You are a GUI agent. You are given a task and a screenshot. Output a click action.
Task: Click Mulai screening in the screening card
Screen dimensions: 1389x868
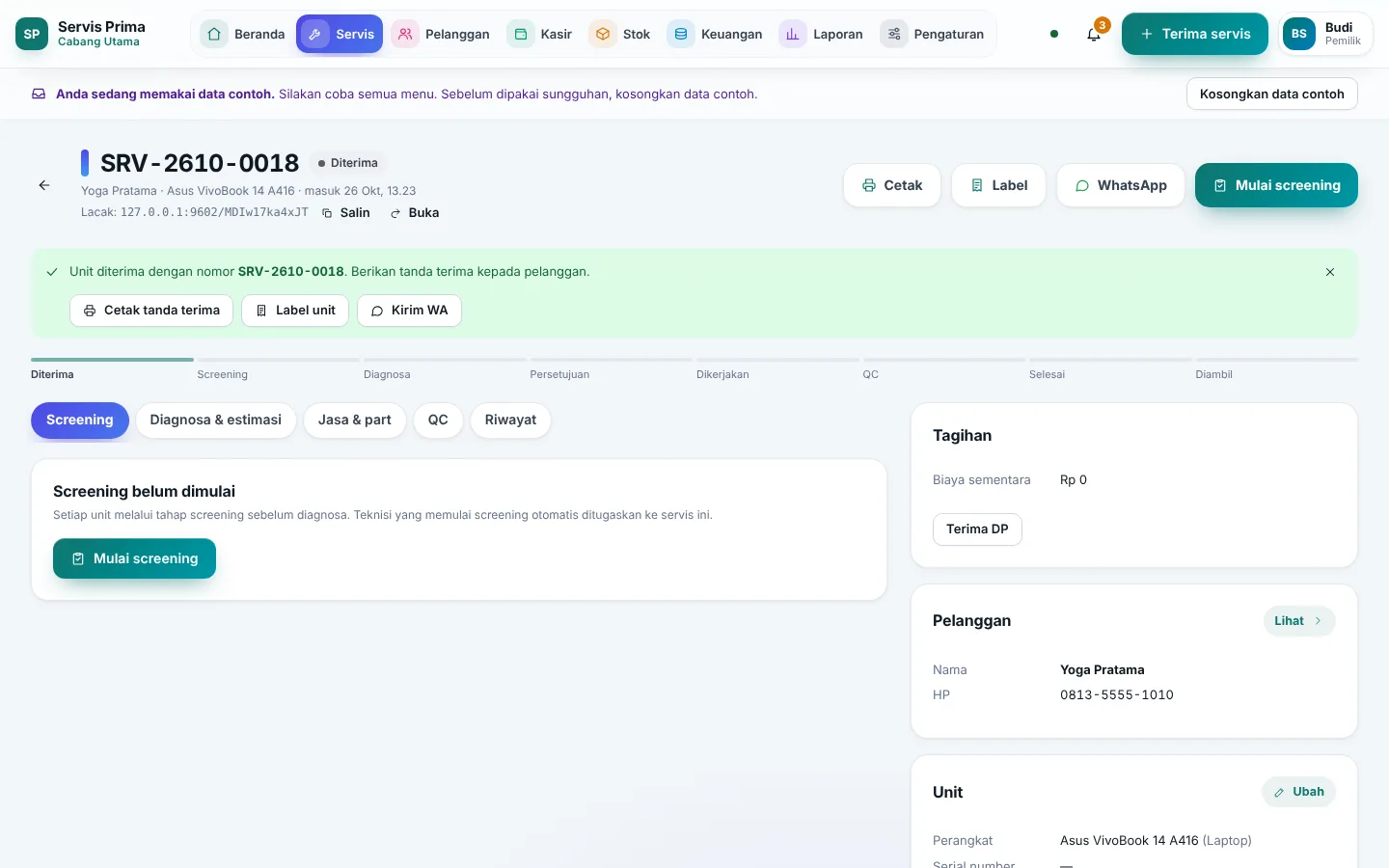pos(134,558)
